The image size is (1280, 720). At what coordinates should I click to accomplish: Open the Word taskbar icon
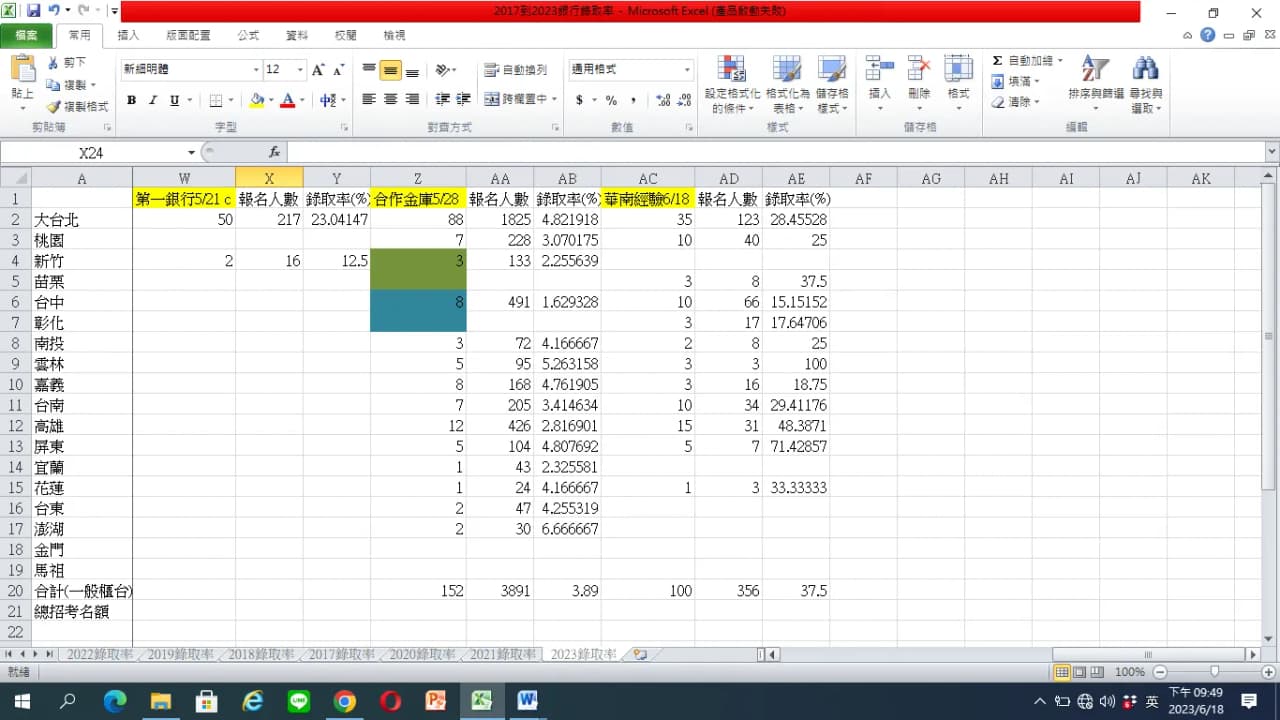(x=527, y=701)
